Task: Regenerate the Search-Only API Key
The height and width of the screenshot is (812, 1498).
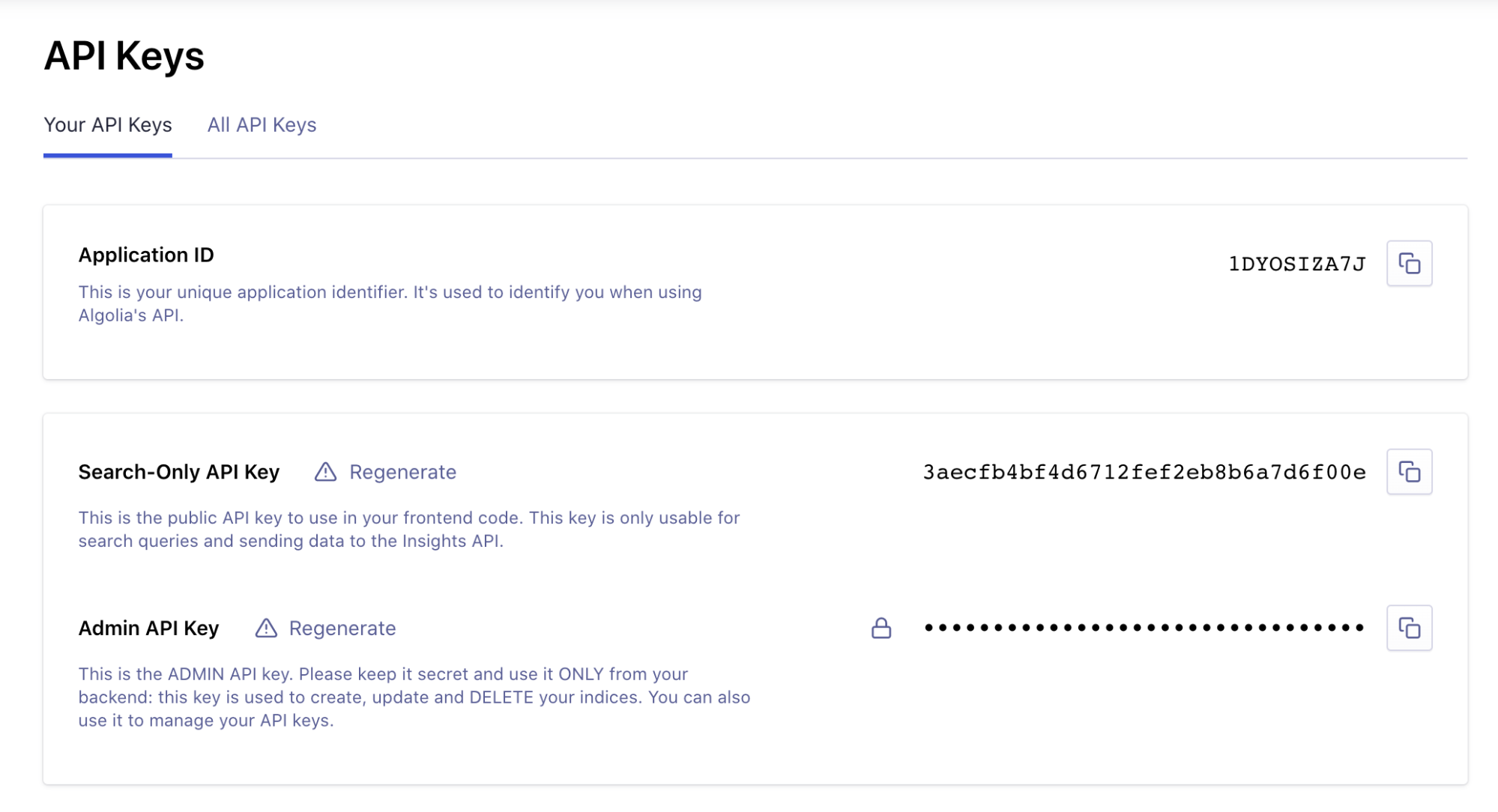Action: tap(402, 472)
